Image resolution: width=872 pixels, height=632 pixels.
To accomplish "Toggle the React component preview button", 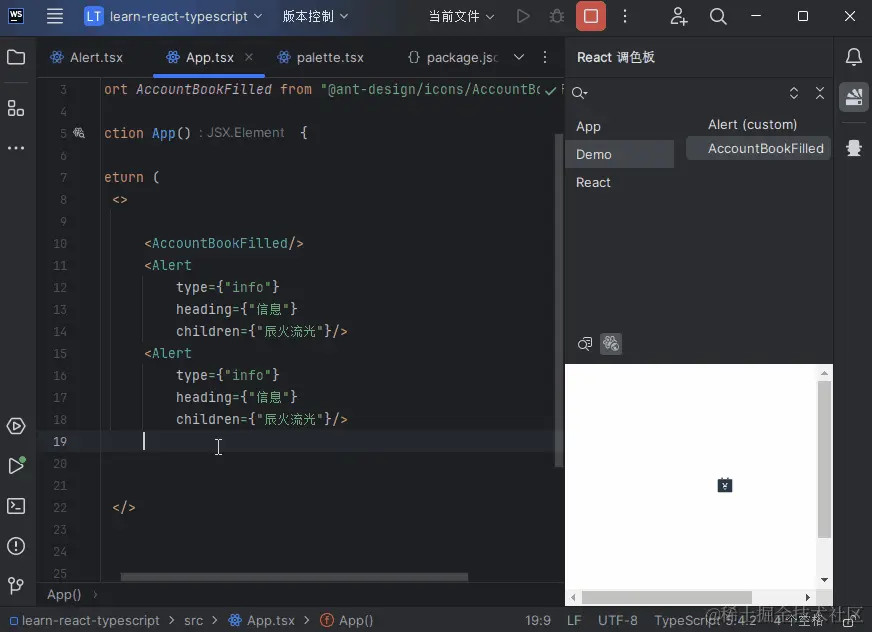I will click(611, 344).
